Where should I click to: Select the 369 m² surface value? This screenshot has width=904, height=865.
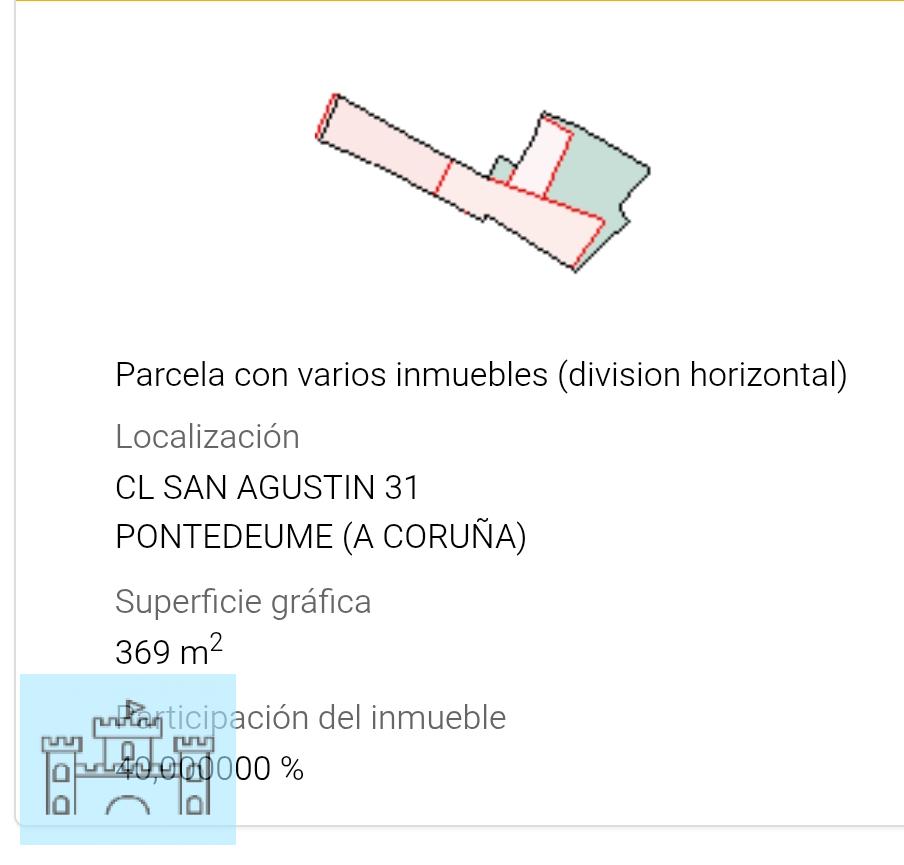coord(168,652)
